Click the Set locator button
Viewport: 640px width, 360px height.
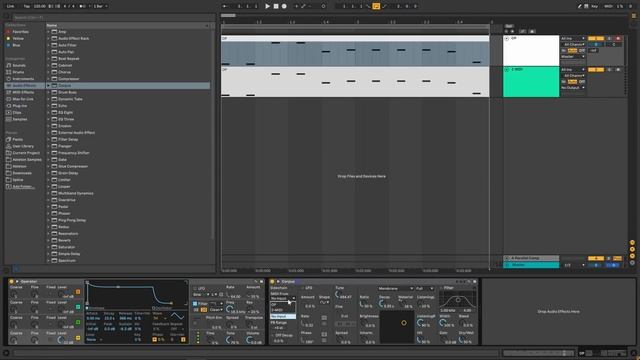[x=509, y=26]
